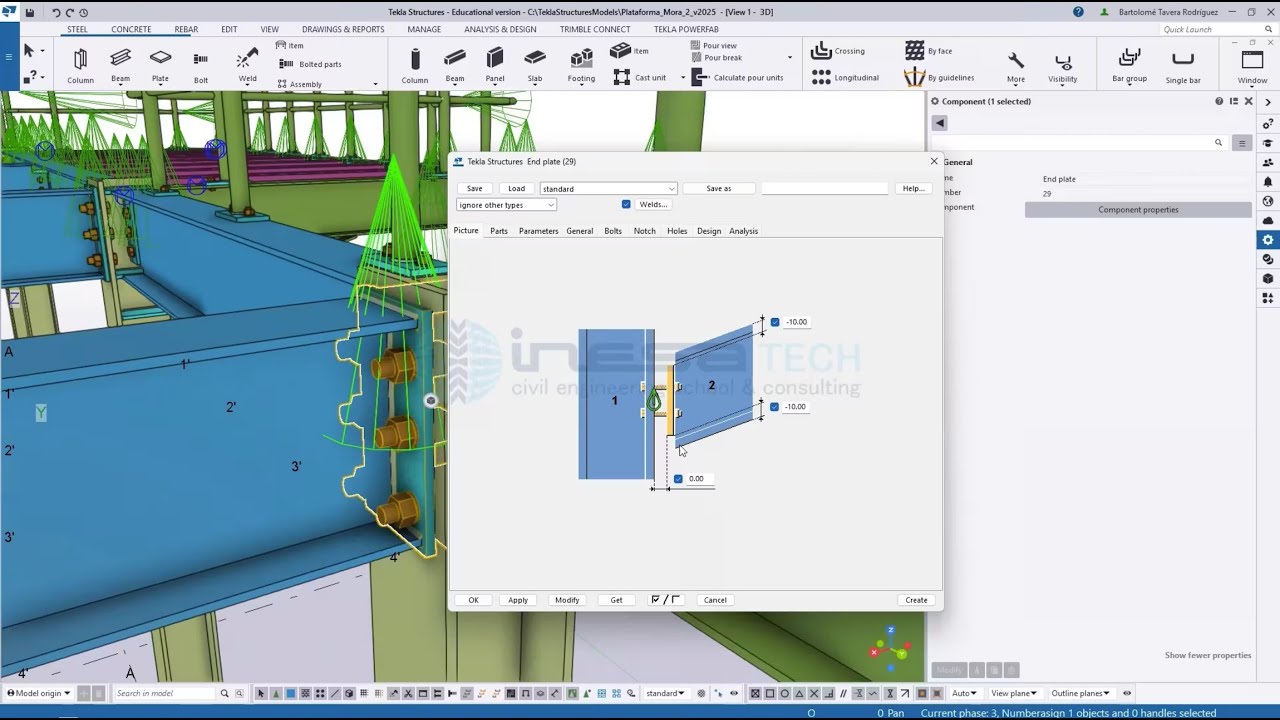Click the Search in model field
1280x720 pixels.
(164, 693)
